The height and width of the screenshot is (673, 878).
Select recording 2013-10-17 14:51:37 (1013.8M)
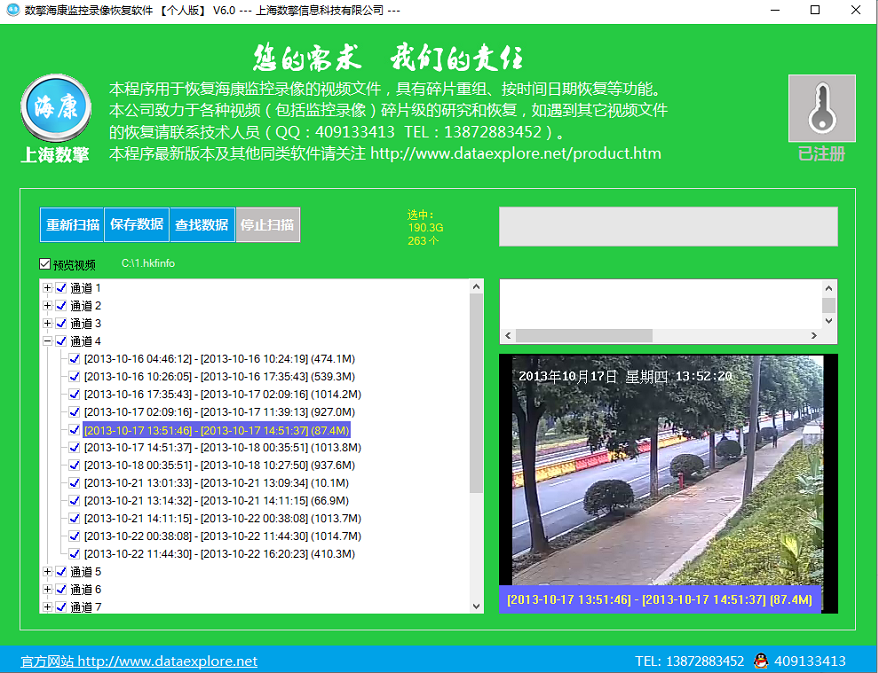(222, 447)
